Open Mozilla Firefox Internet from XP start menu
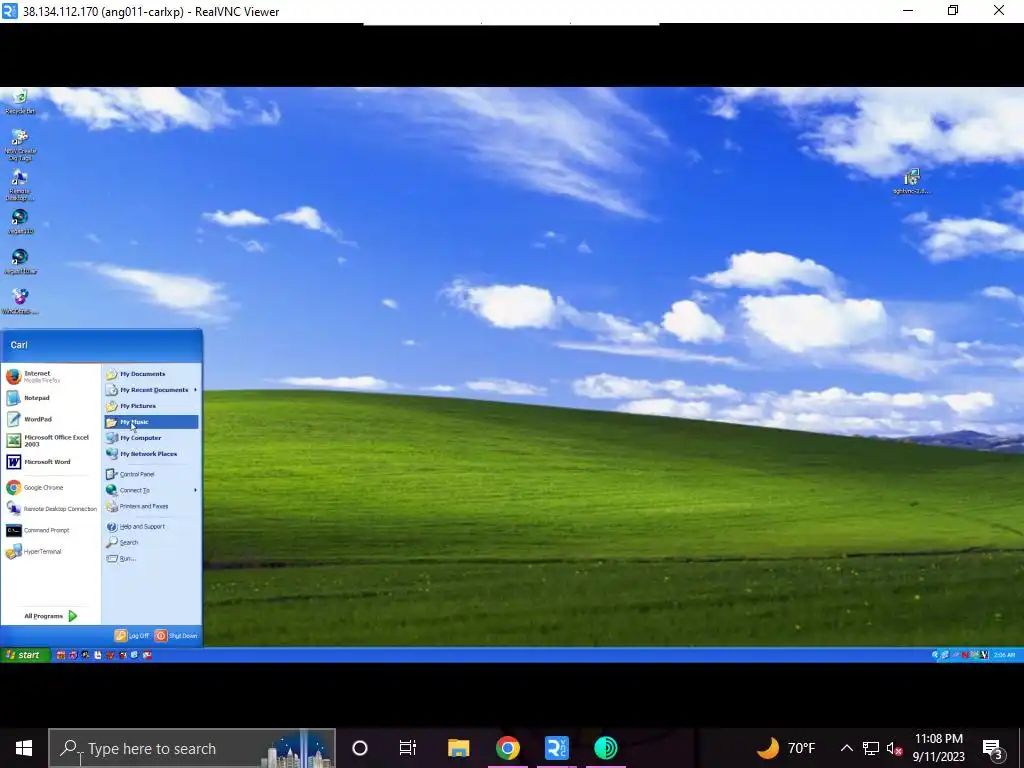This screenshot has height=768, width=1024. coord(51,376)
